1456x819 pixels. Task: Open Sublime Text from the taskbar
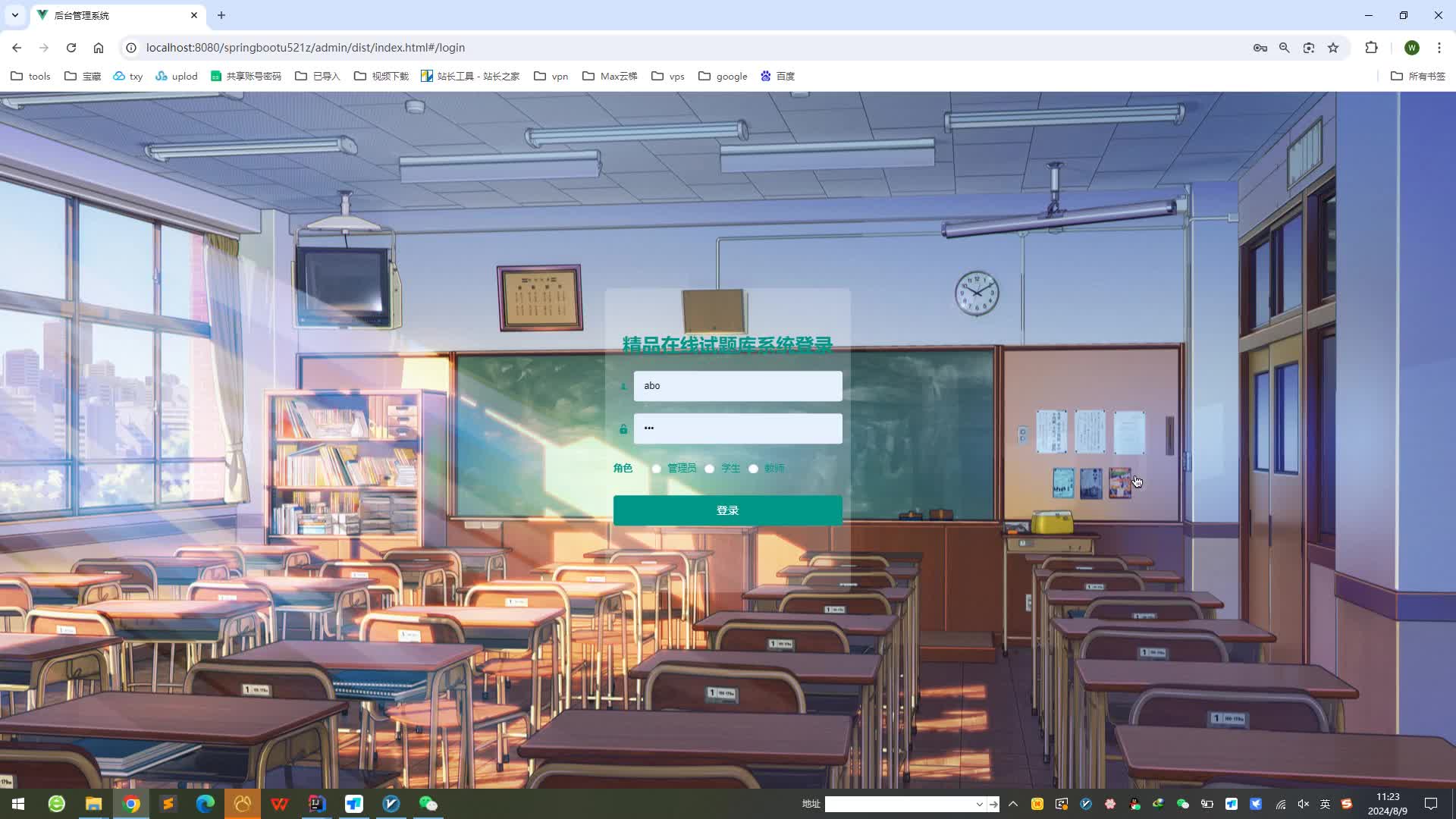pyautogui.click(x=168, y=804)
